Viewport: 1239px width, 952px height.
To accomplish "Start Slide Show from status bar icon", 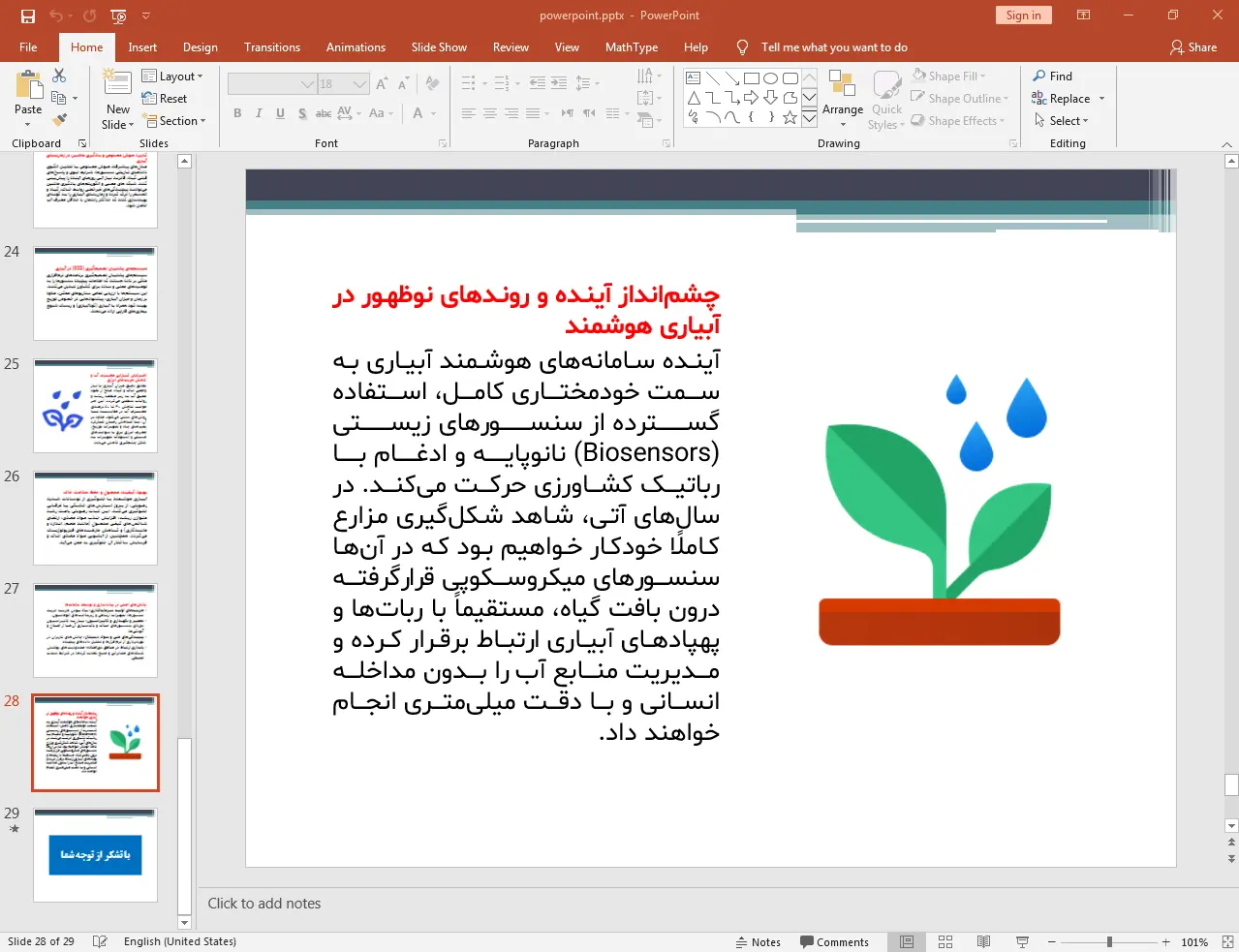I will [1022, 941].
